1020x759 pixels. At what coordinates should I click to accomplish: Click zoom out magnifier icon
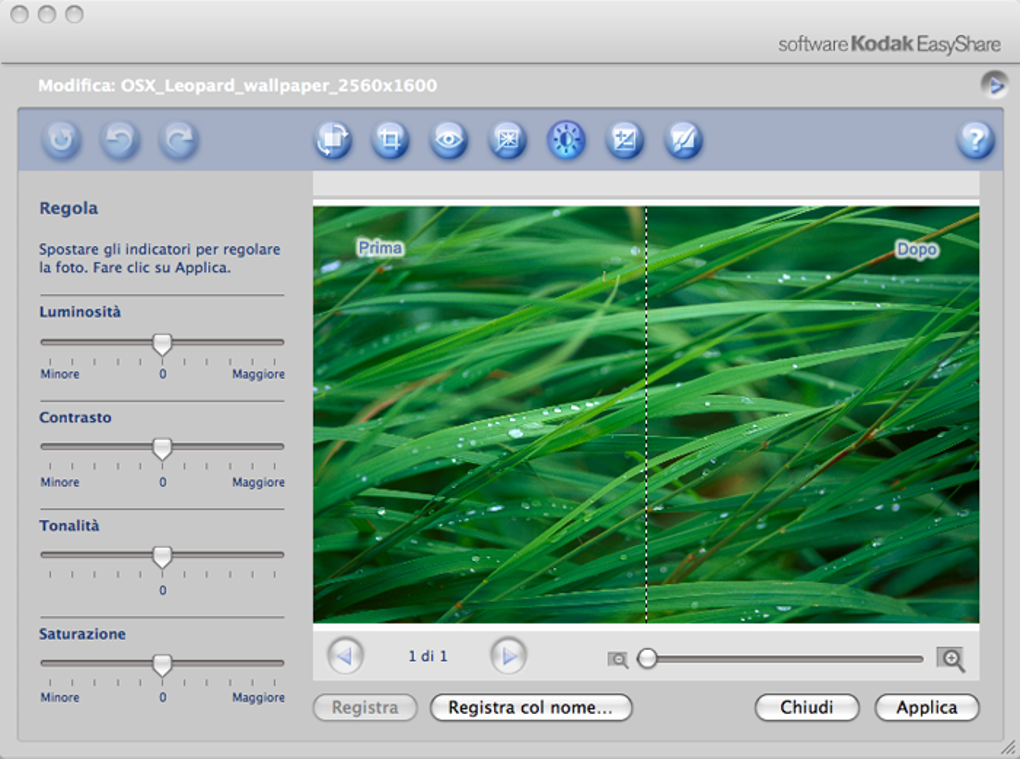point(617,659)
